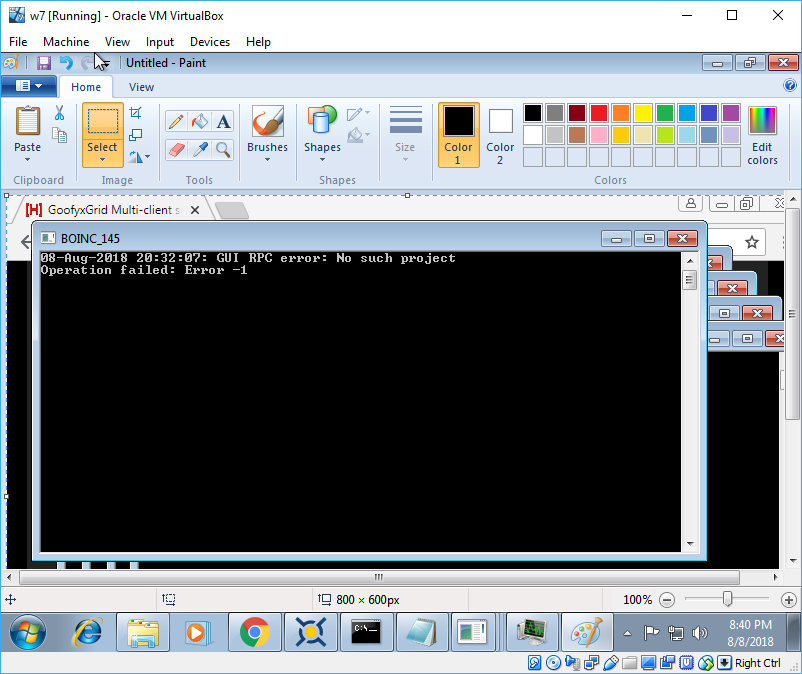Expand the Paste dropdown arrow

coord(28,160)
